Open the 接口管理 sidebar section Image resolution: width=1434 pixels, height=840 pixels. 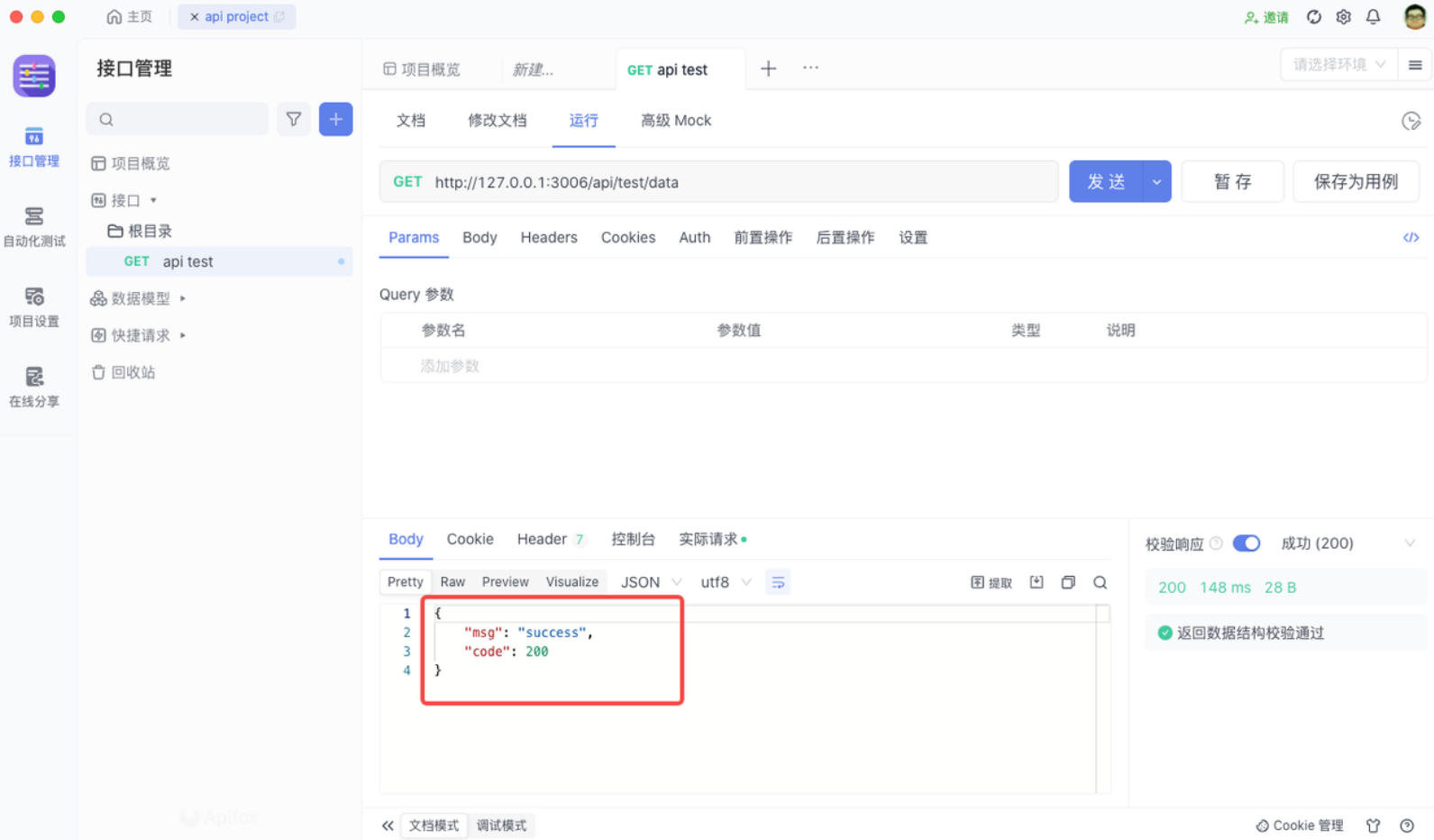(x=34, y=148)
